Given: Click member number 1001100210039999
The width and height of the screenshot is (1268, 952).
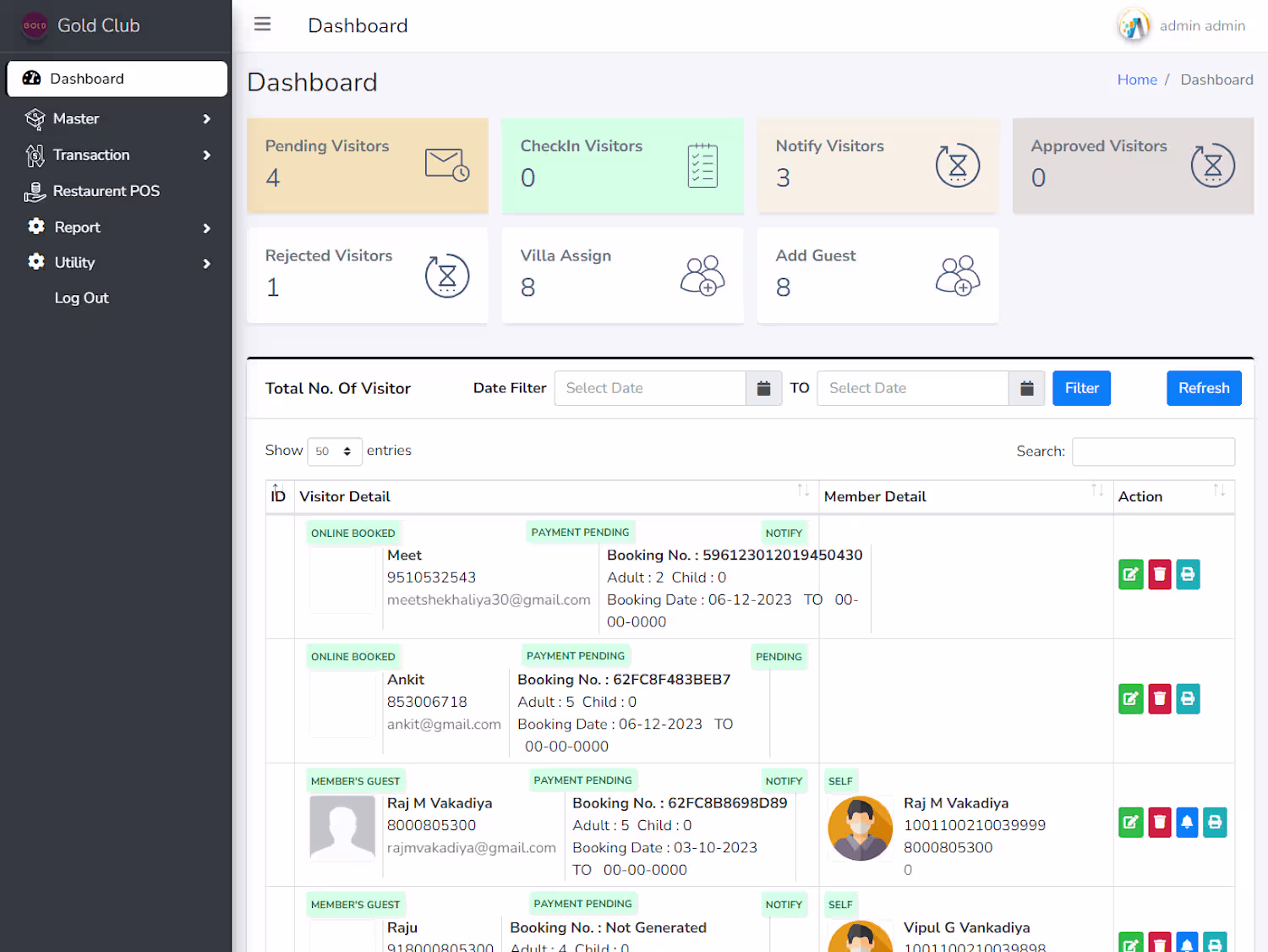Looking at the screenshot, I should [x=975, y=825].
